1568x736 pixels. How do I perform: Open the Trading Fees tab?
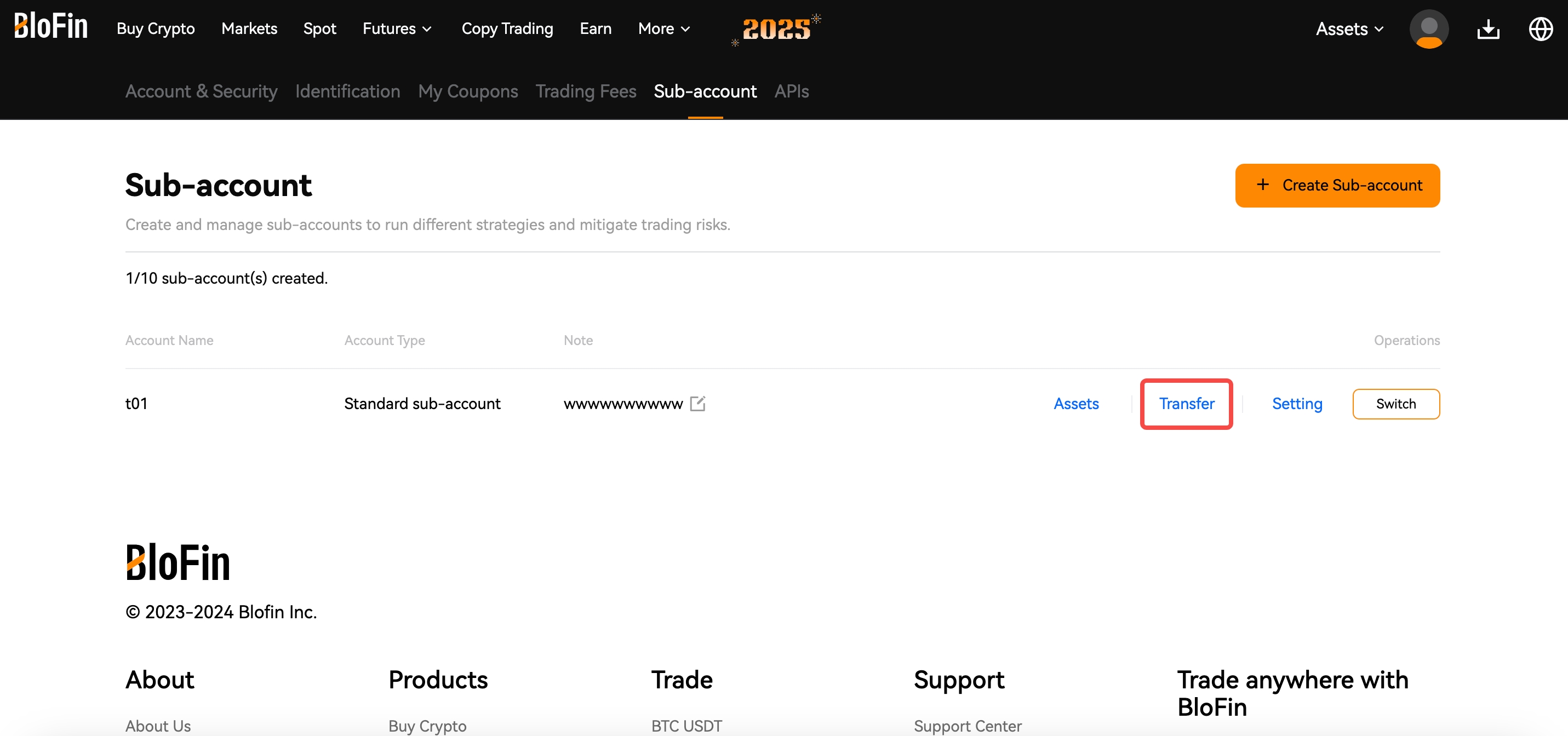point(586,91)
